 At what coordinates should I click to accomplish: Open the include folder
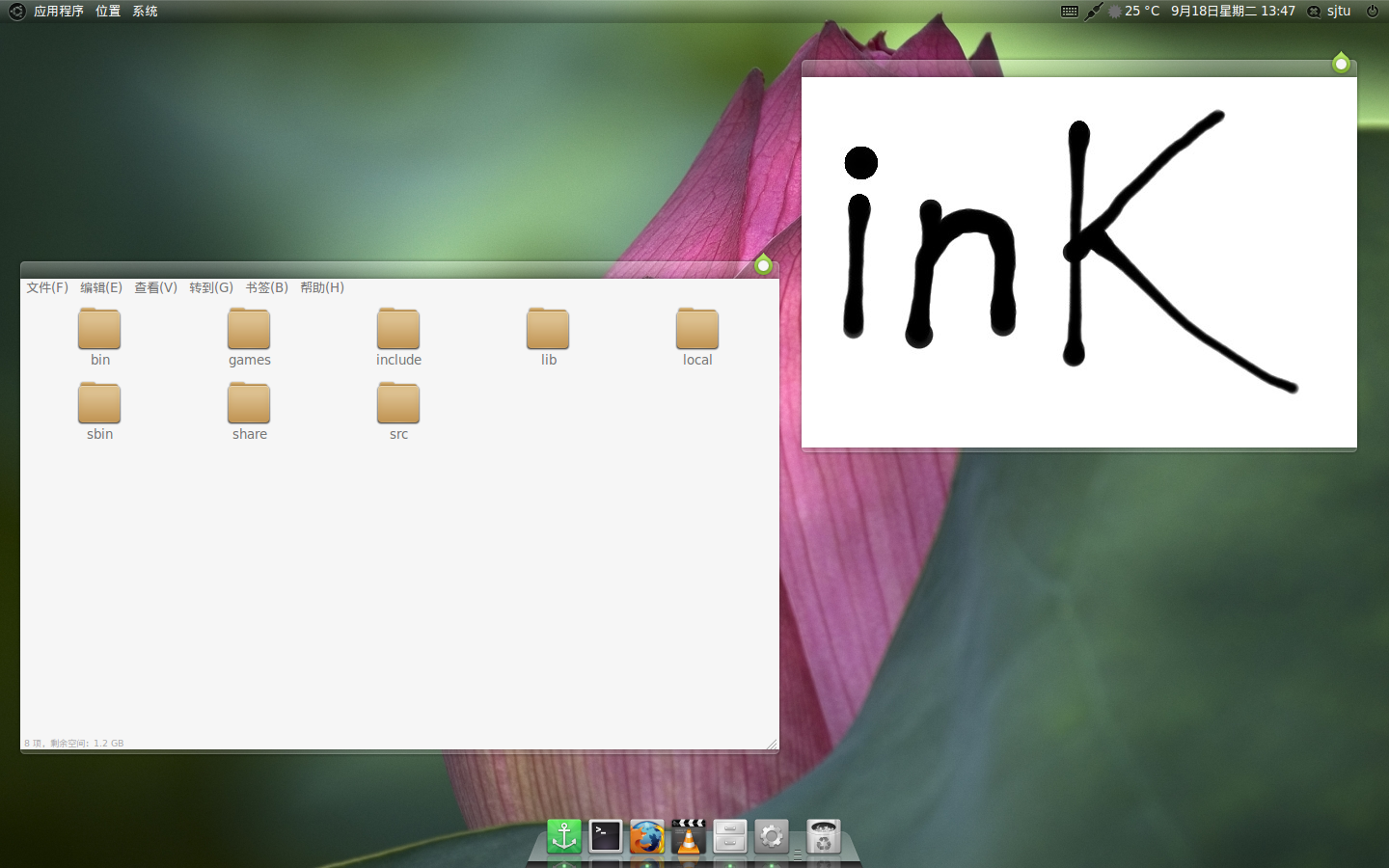398,337
